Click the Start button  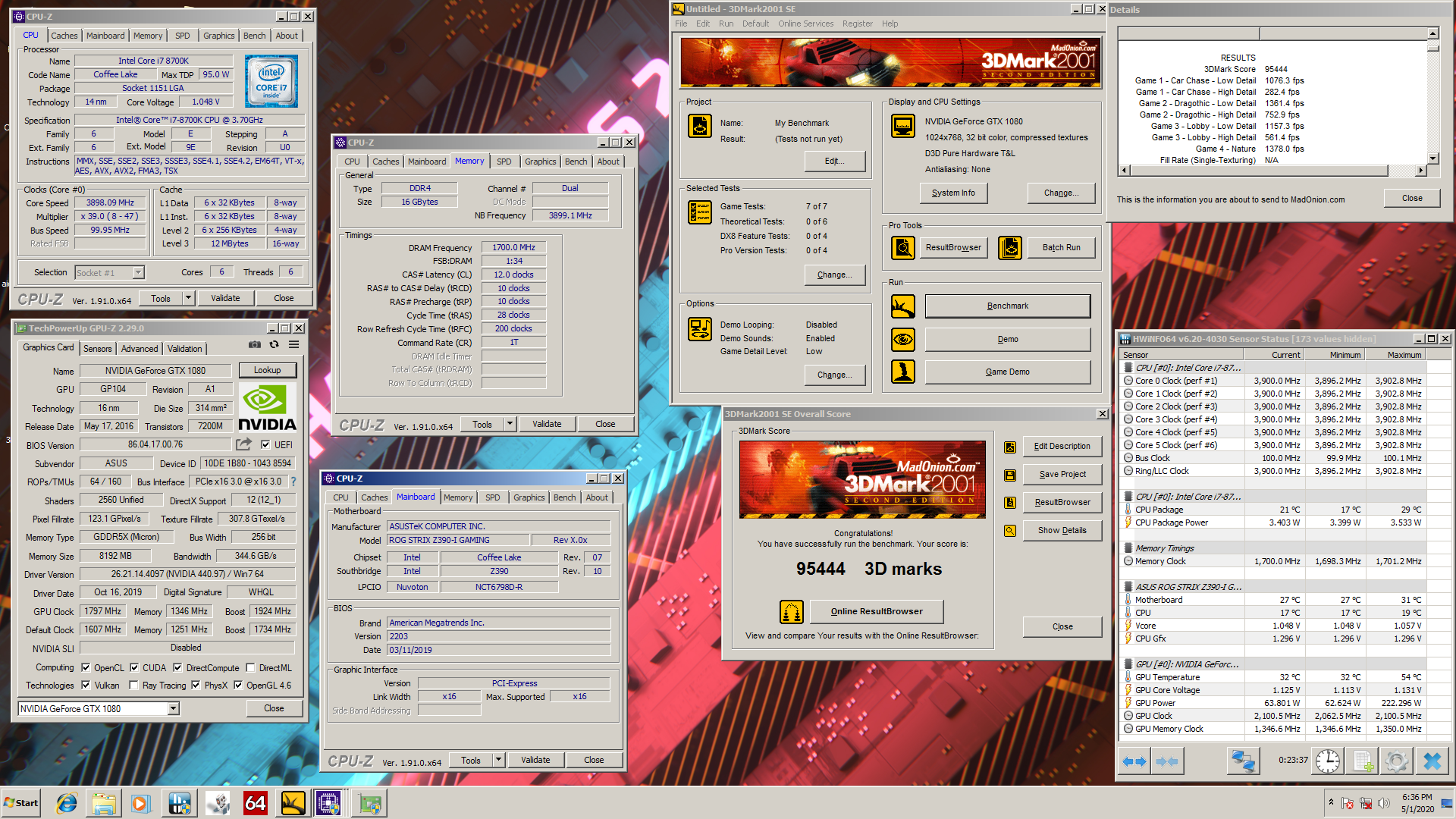pos(21,803)
